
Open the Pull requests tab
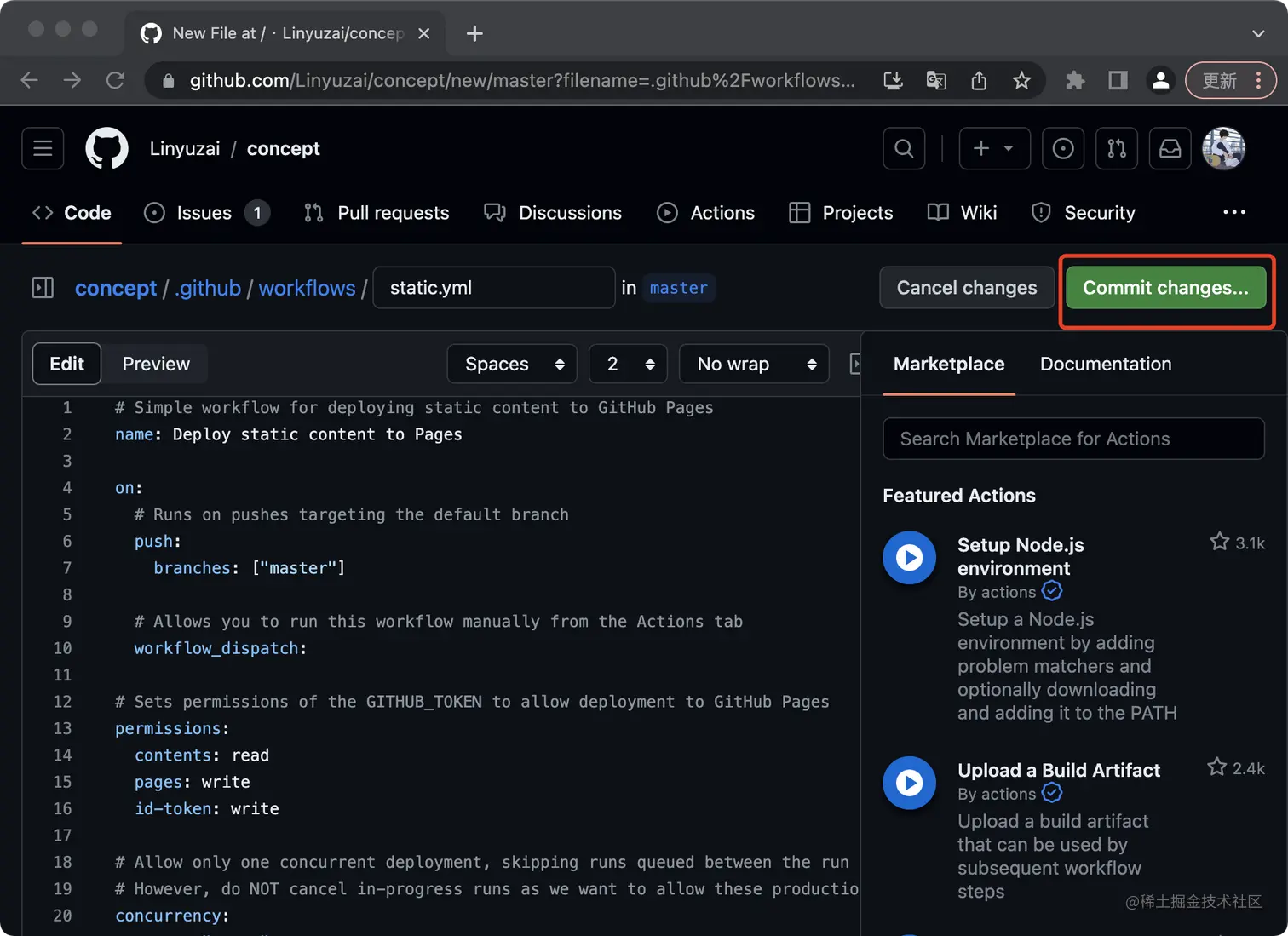coord(377,212)
